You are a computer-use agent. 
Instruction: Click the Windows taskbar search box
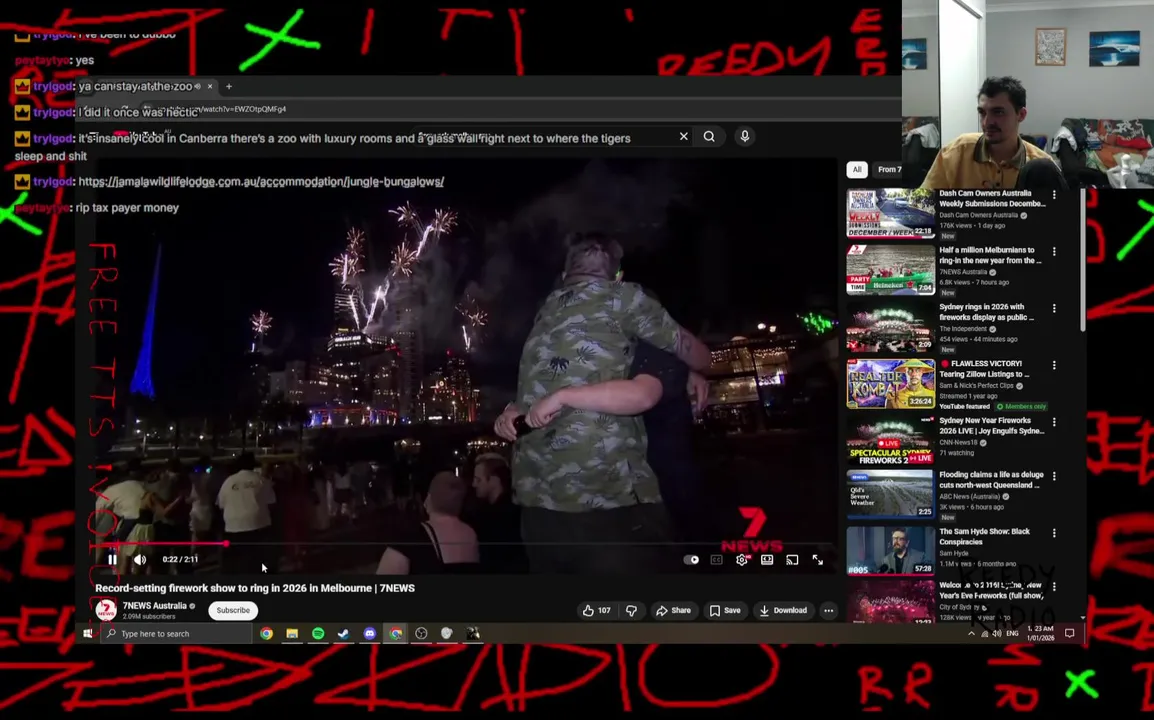point(177,633)
